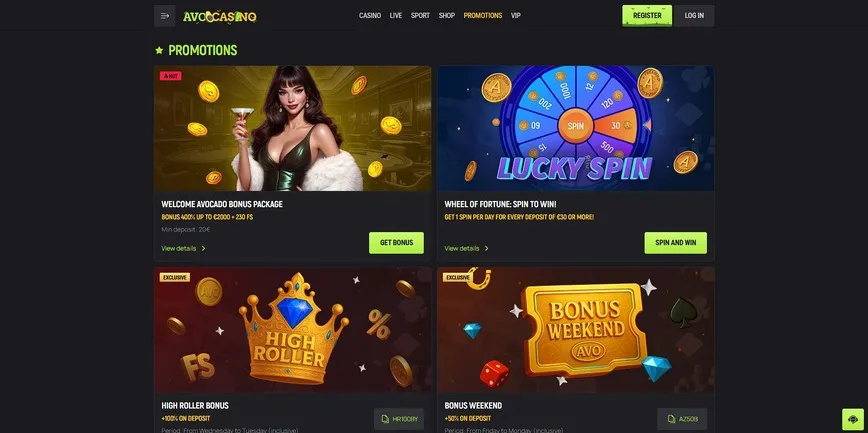Click the Hot badge on welcome banner
The width and height of the screenshot is (868, 433).
tap(170, 76)
